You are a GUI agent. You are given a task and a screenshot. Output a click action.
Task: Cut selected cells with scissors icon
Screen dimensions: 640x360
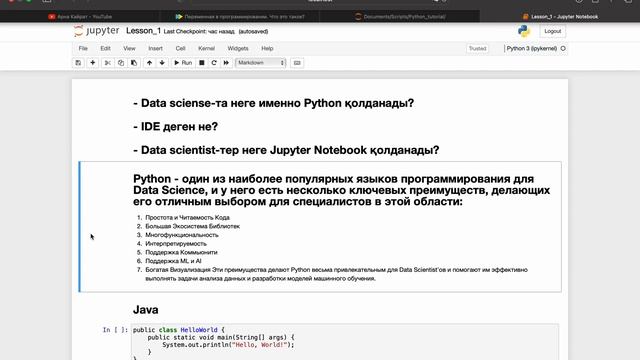[108, 63]
